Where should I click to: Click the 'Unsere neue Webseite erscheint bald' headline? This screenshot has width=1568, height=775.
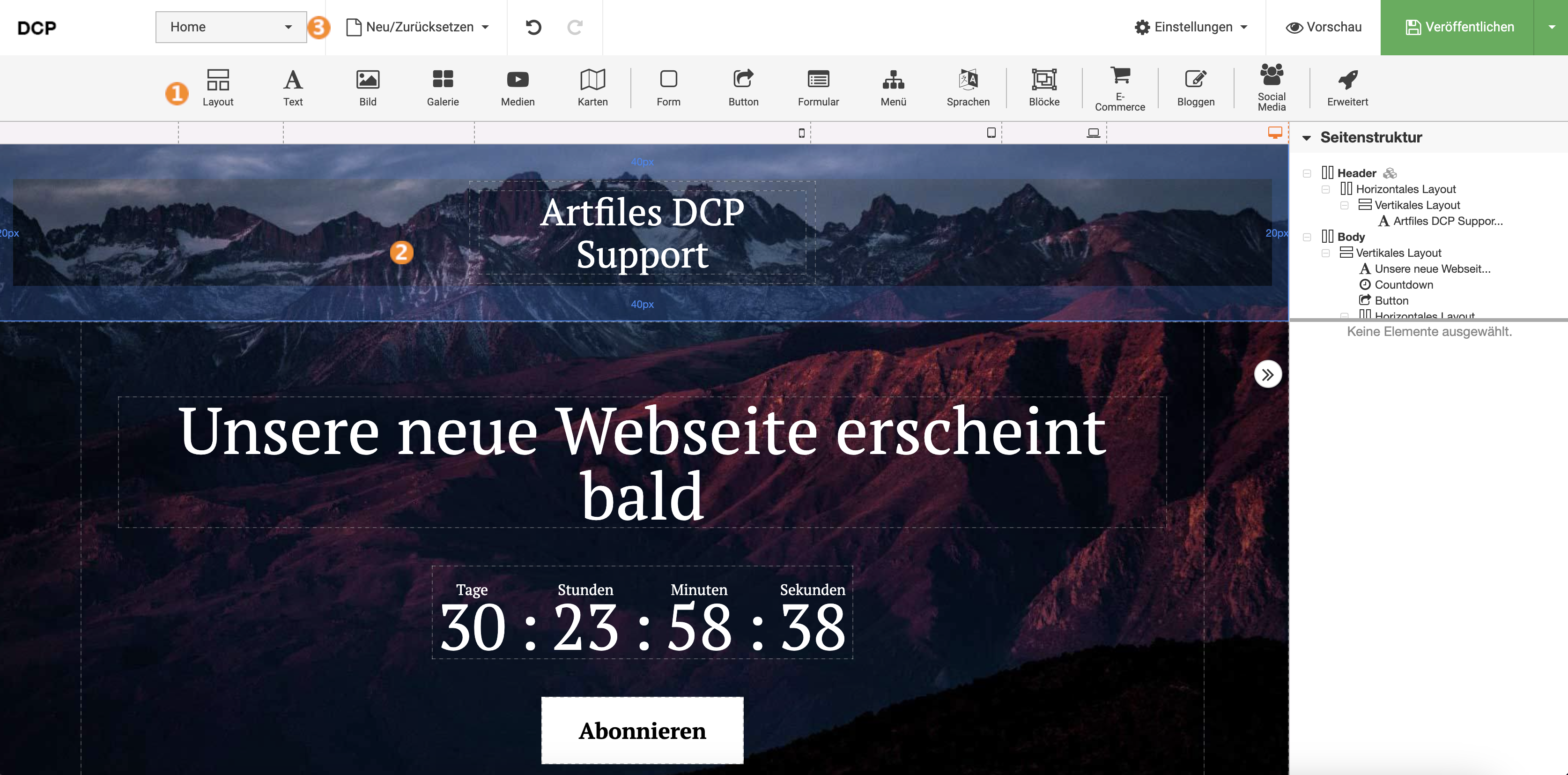point(642,462)
